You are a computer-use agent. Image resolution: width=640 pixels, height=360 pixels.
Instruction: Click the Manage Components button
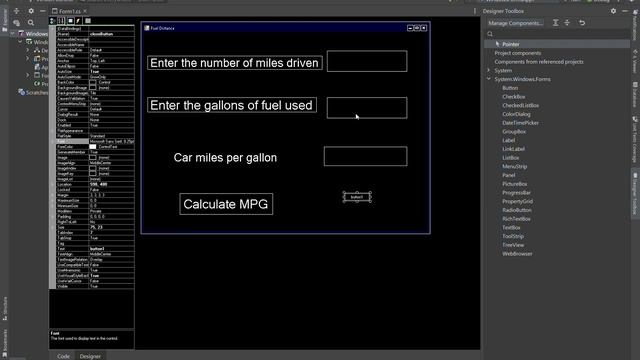click(x=515, y=23)
